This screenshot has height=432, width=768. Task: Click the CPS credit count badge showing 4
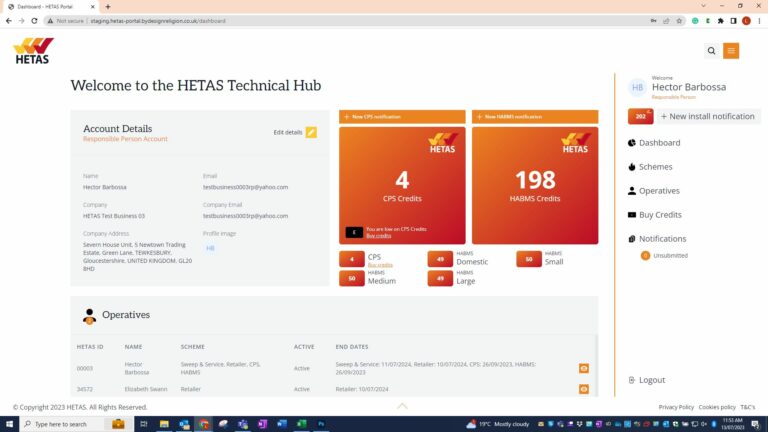tap(352, 259)
